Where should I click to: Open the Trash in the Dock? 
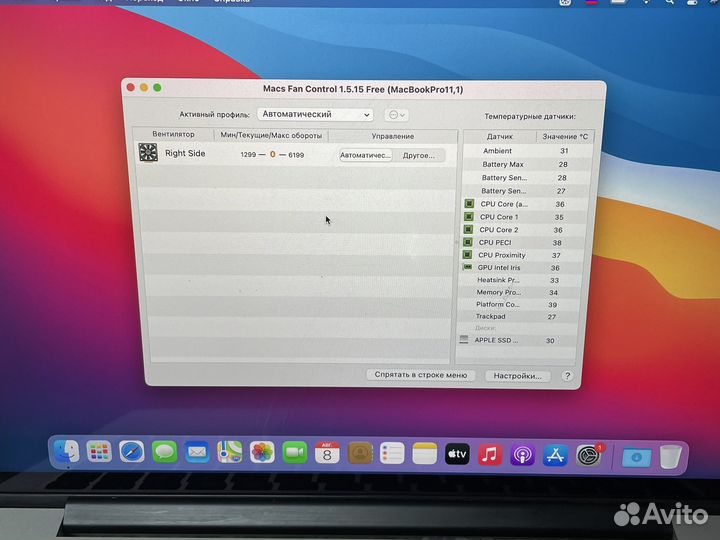coord(670,457)
